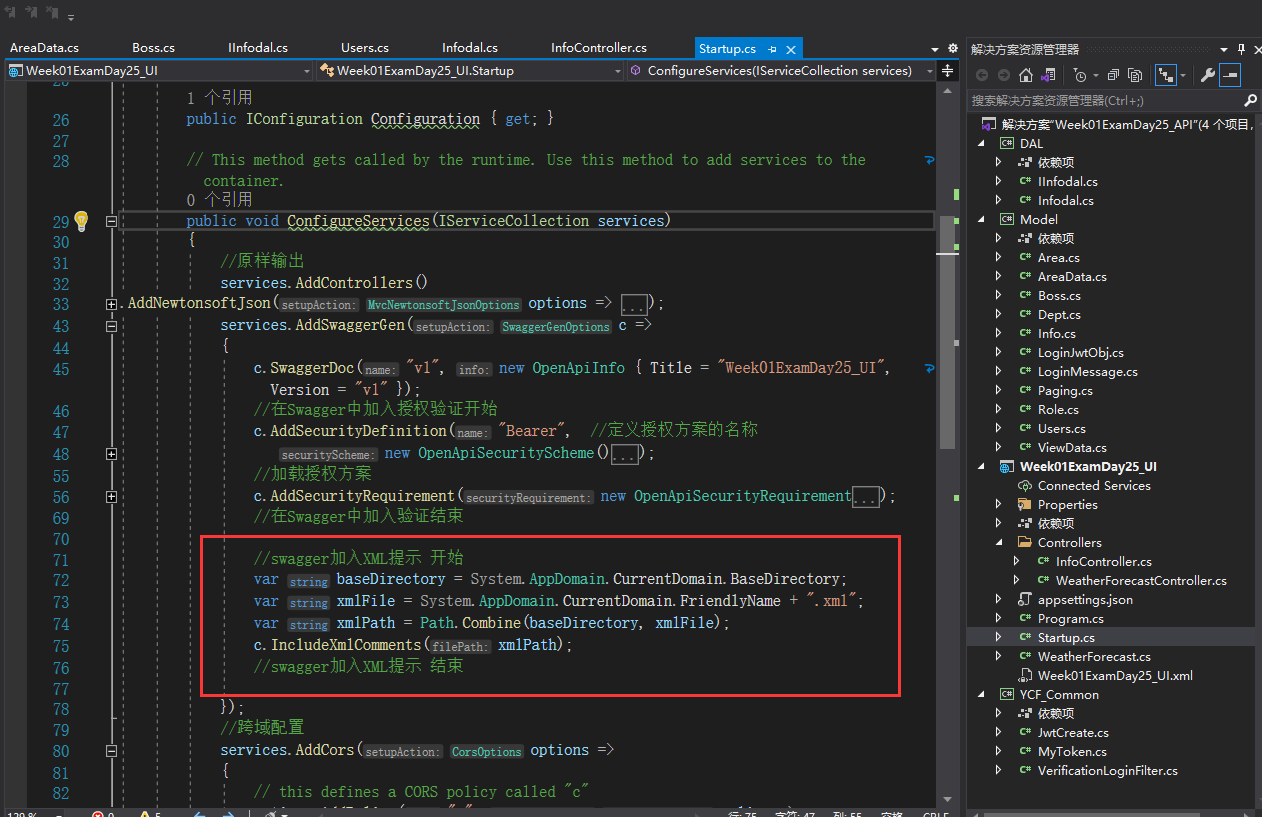The height and width of the screenshot is (817, 1262).
Task: Click the Show All Files icon
Action: 1135,75
